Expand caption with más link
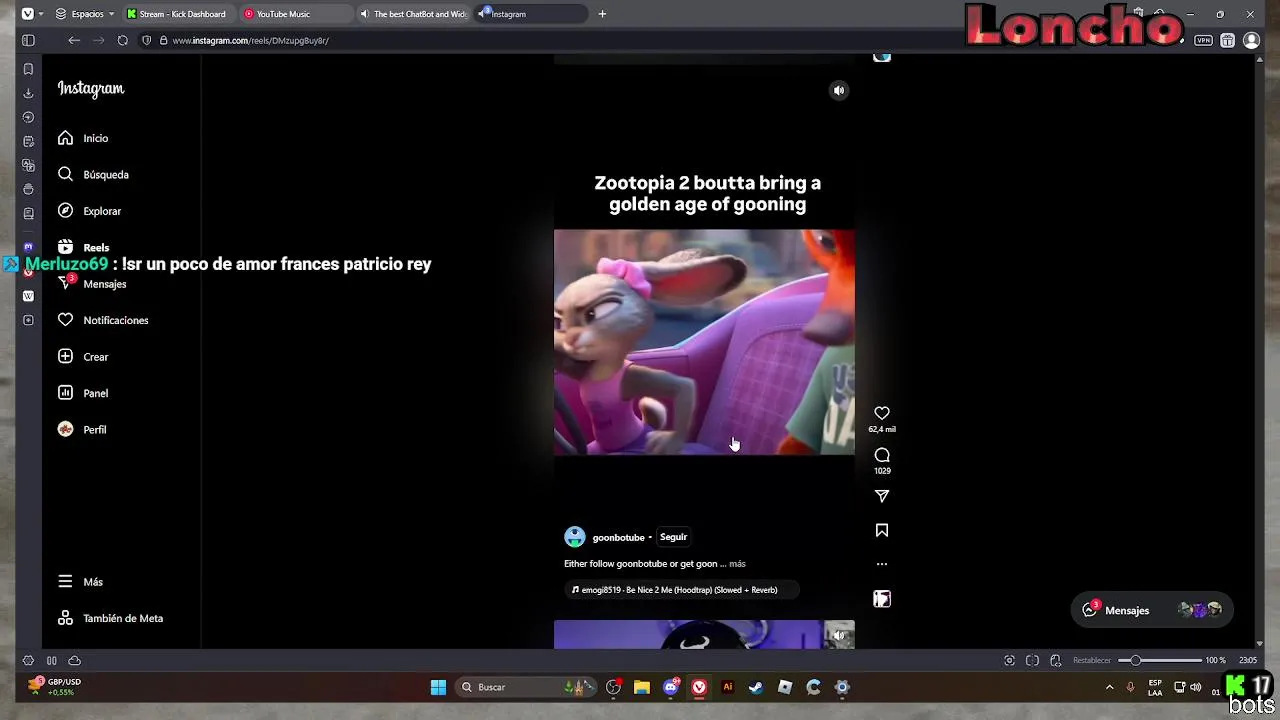Screen dimensions: 1280x720 point(737,564)
